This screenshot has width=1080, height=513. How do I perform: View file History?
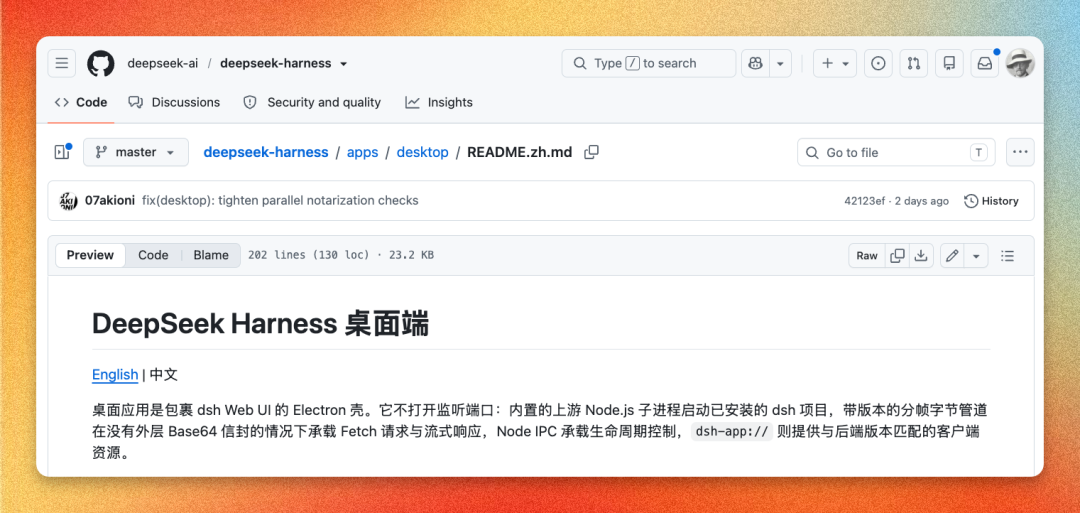pos(991,201)
